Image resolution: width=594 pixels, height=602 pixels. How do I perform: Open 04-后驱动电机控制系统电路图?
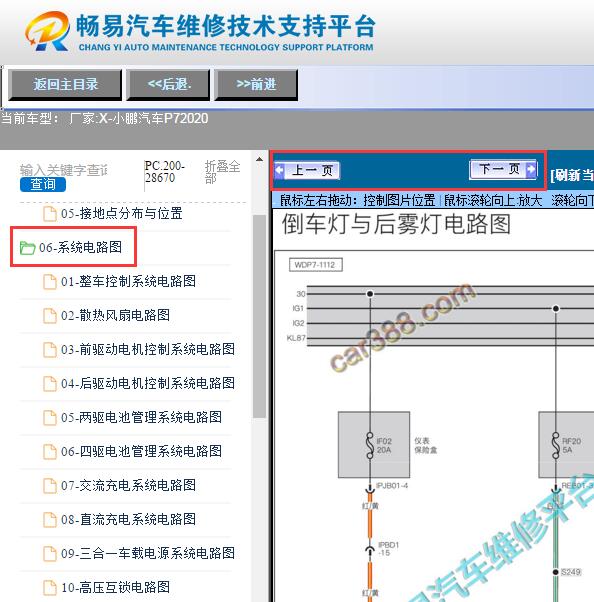coord(148,383)
